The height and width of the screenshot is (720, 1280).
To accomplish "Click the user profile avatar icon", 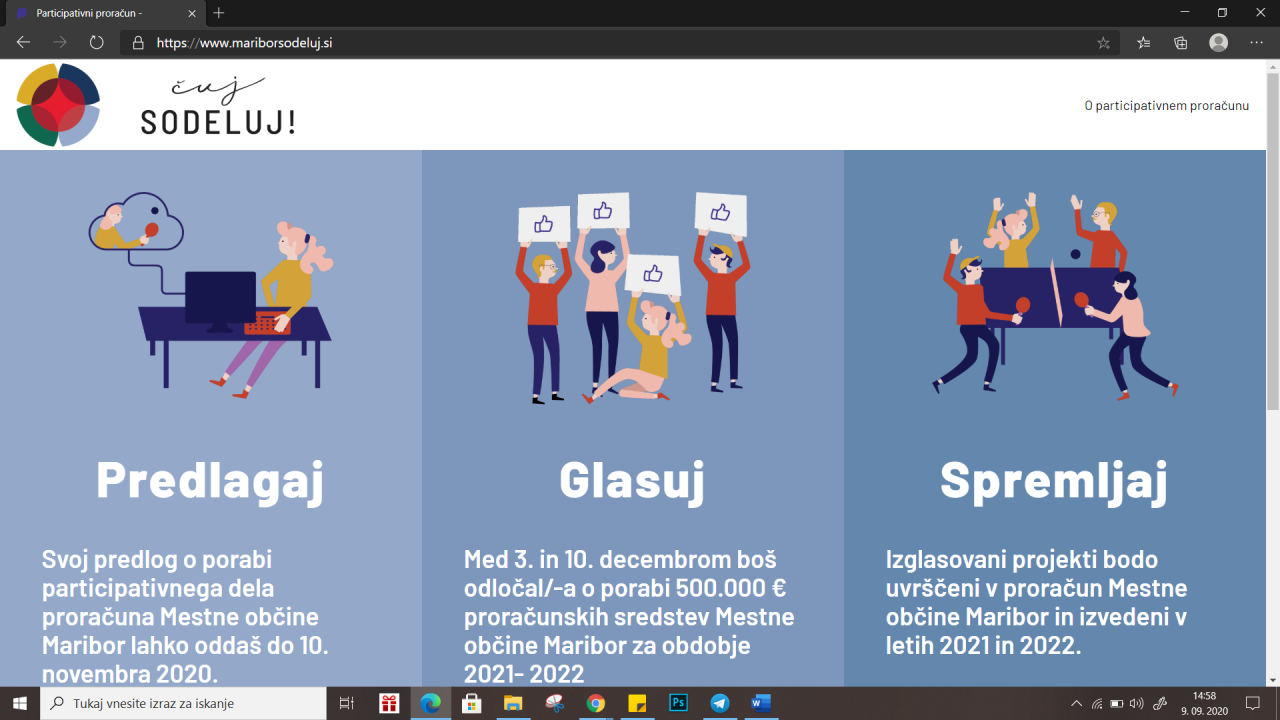I will point(1218,43).
